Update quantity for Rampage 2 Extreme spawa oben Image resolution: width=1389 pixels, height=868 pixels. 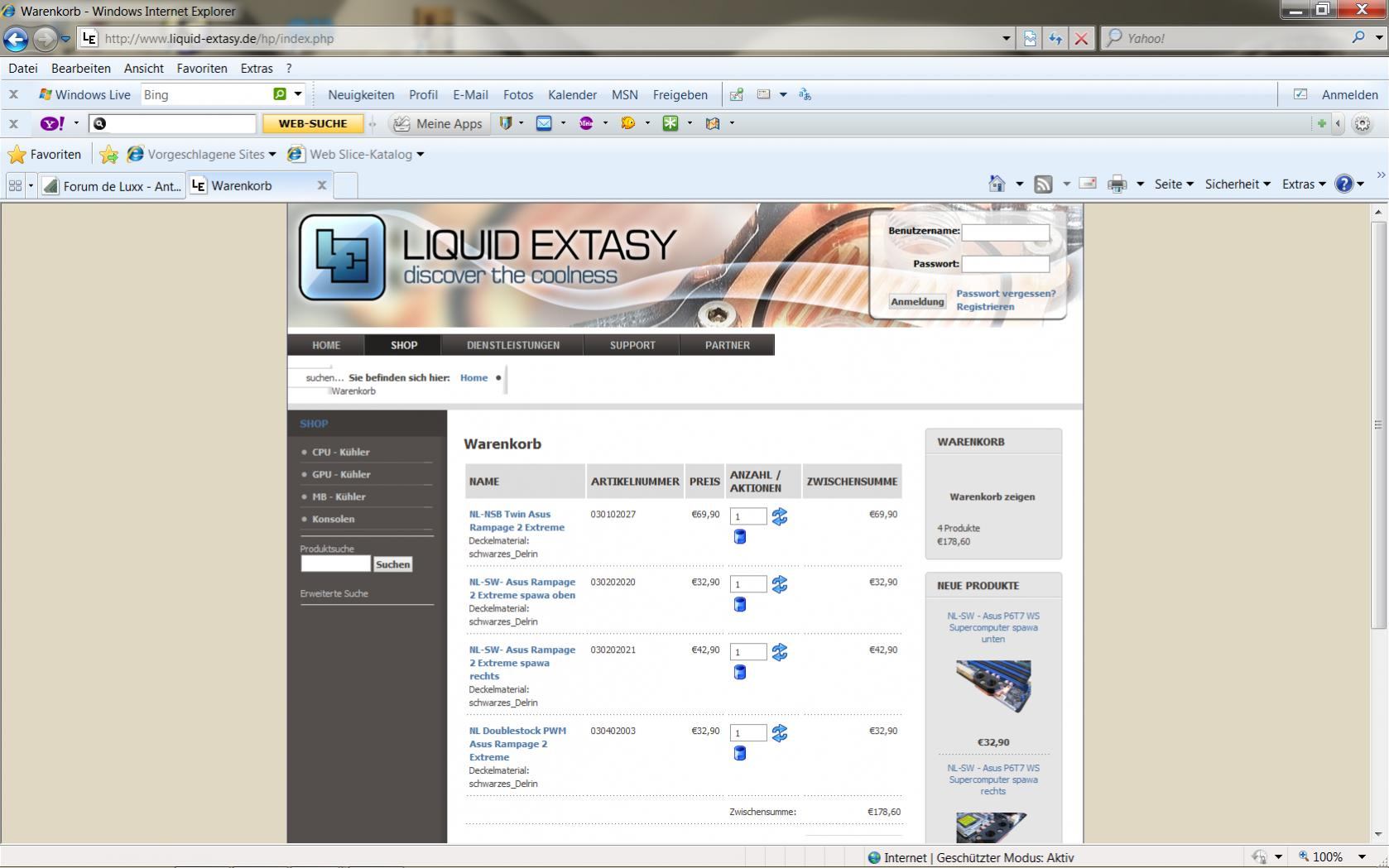779,584
